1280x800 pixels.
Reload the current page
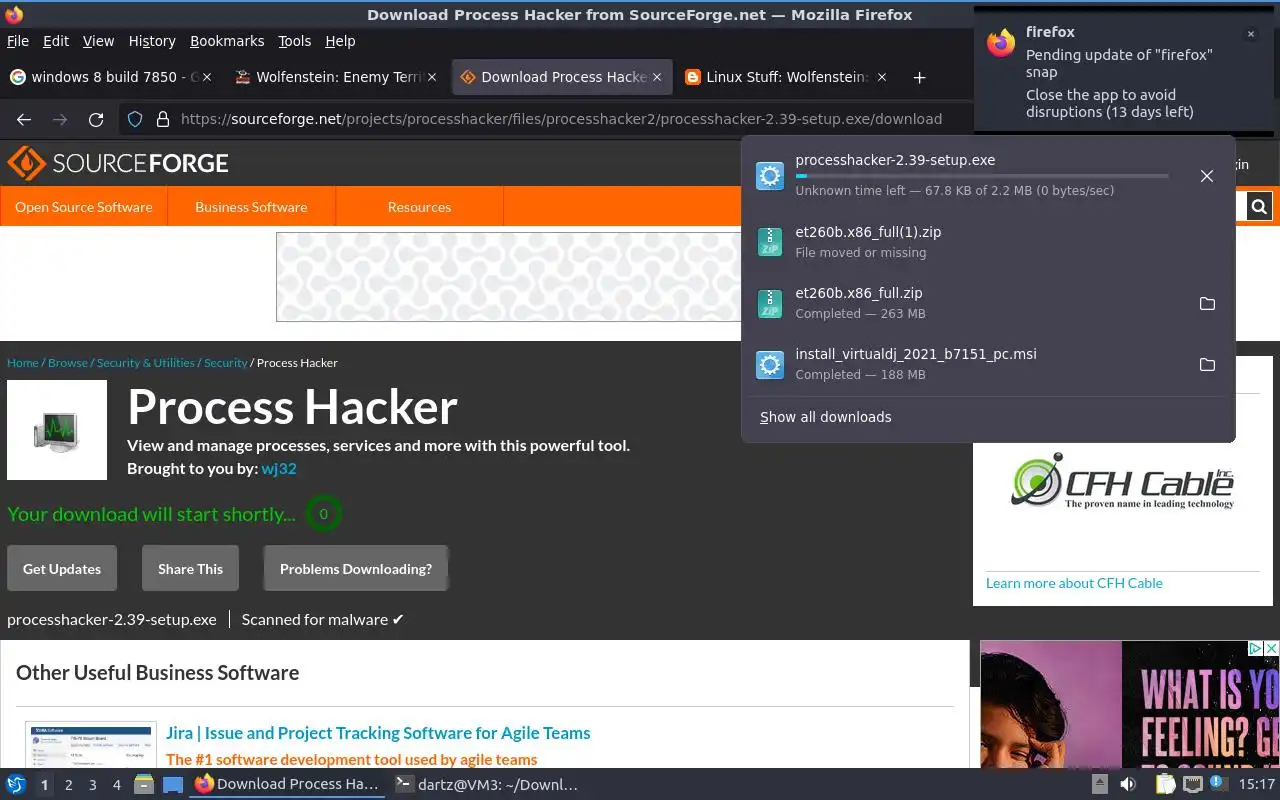96,119
